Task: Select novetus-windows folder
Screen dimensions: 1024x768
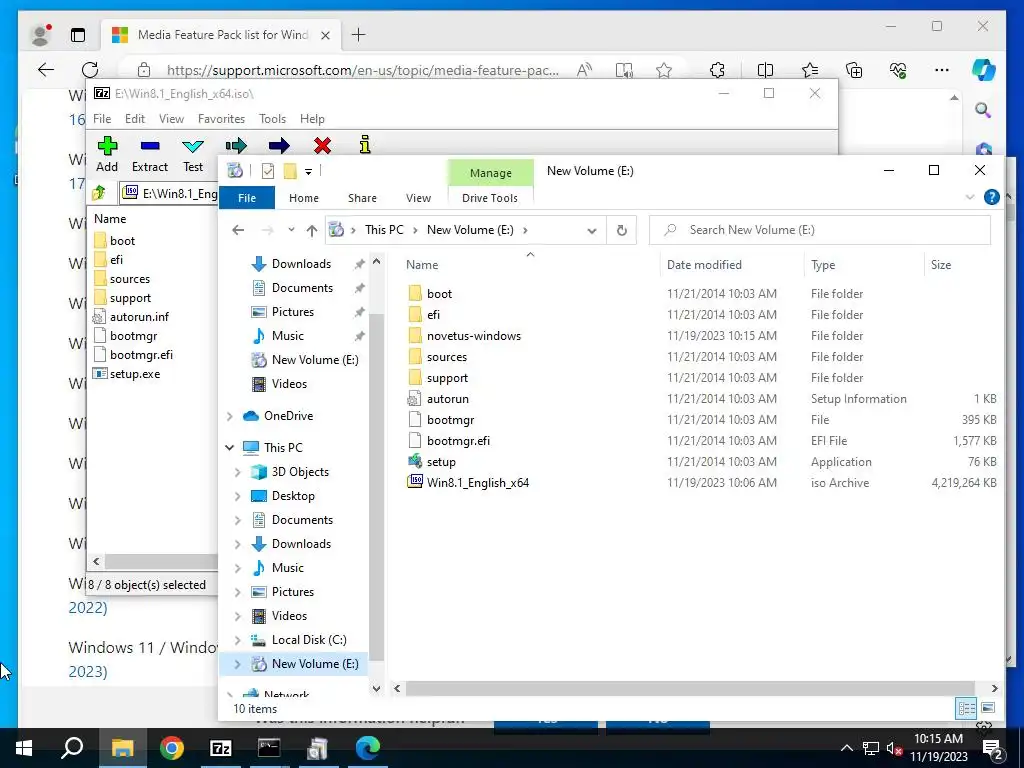Action: point(473,336)
